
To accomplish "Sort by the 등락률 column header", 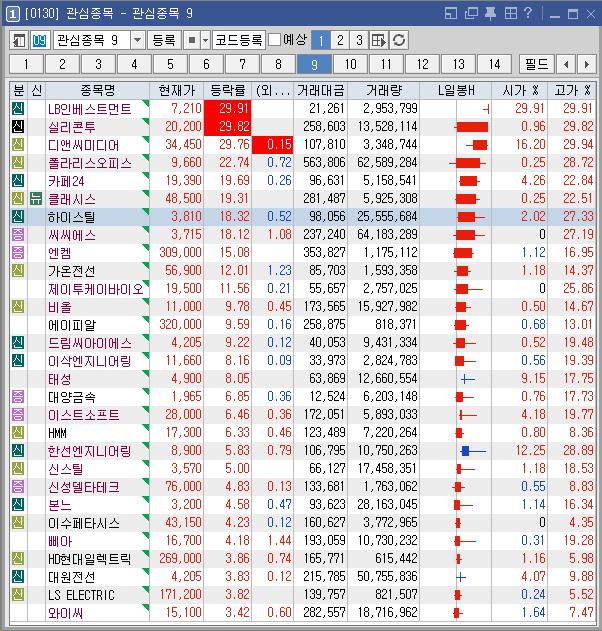I will point(228,91).
